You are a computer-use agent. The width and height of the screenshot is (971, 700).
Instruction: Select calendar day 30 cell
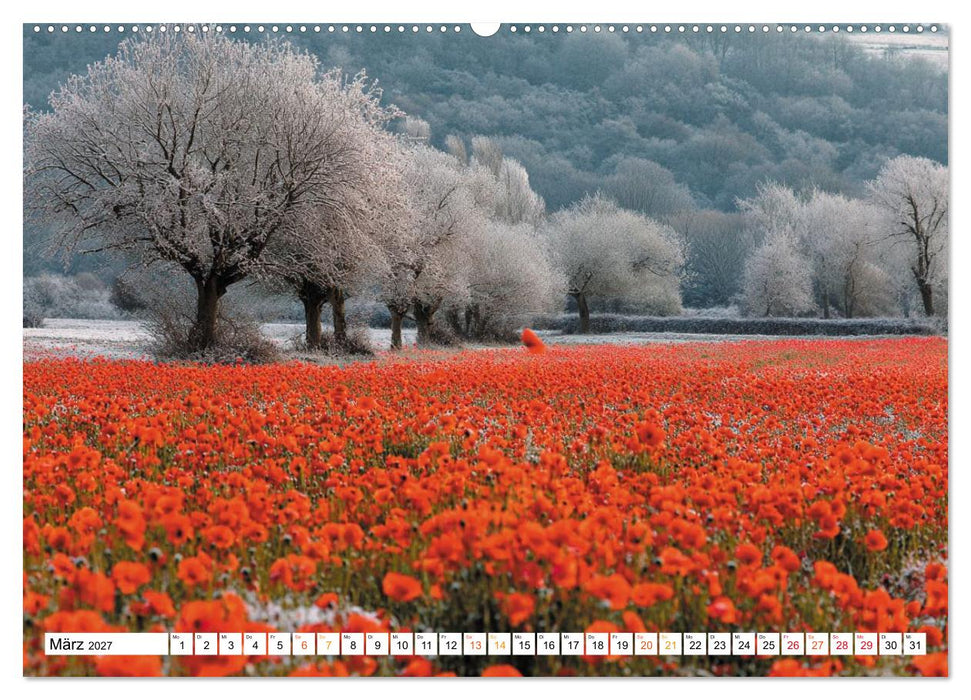pyautogui.click(x=890, y=644)
